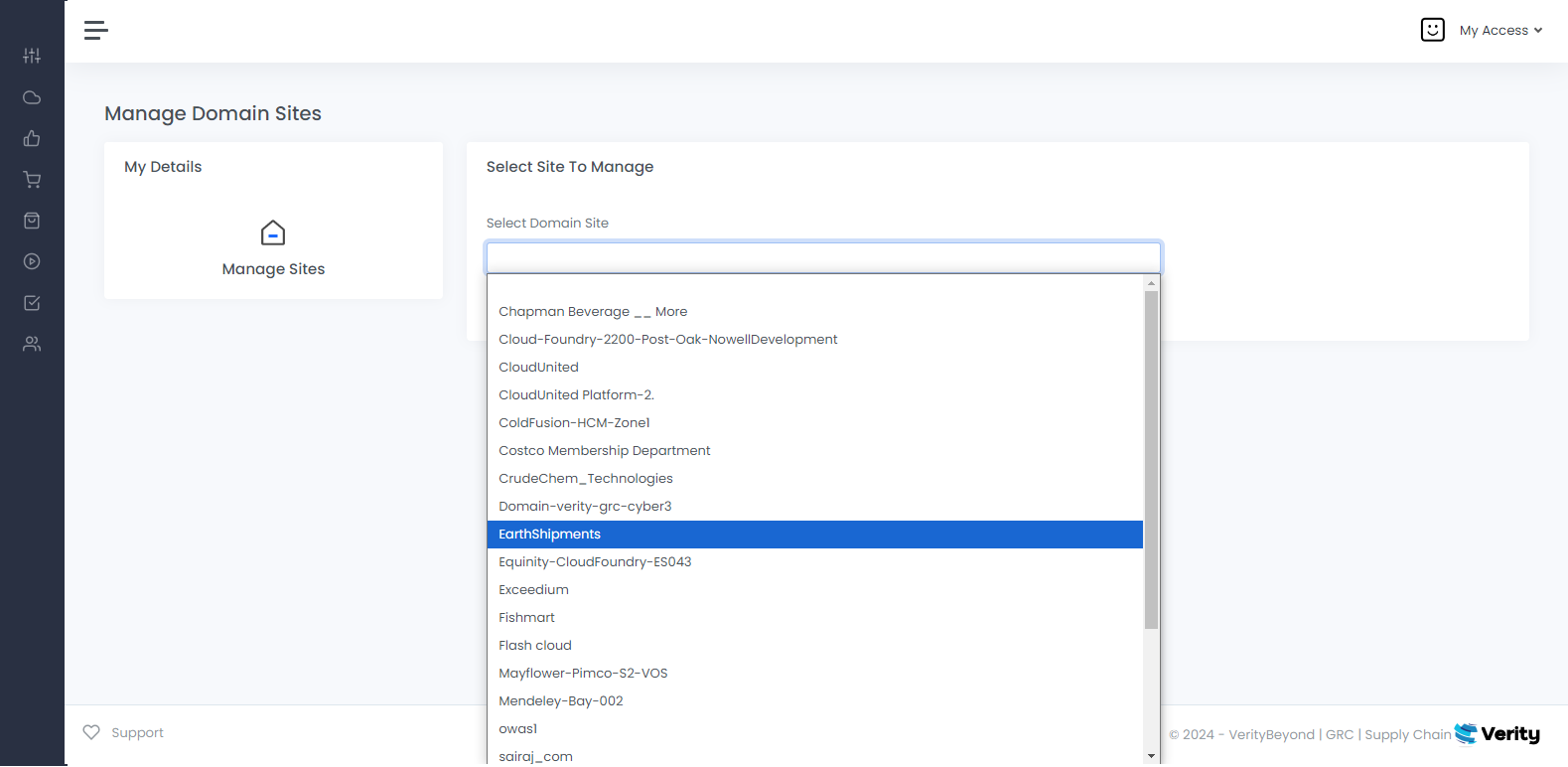Click the scrollbar down arrow in dropdown
This screenshot has height=767, width=1568.
click(x=1151, y=756)
